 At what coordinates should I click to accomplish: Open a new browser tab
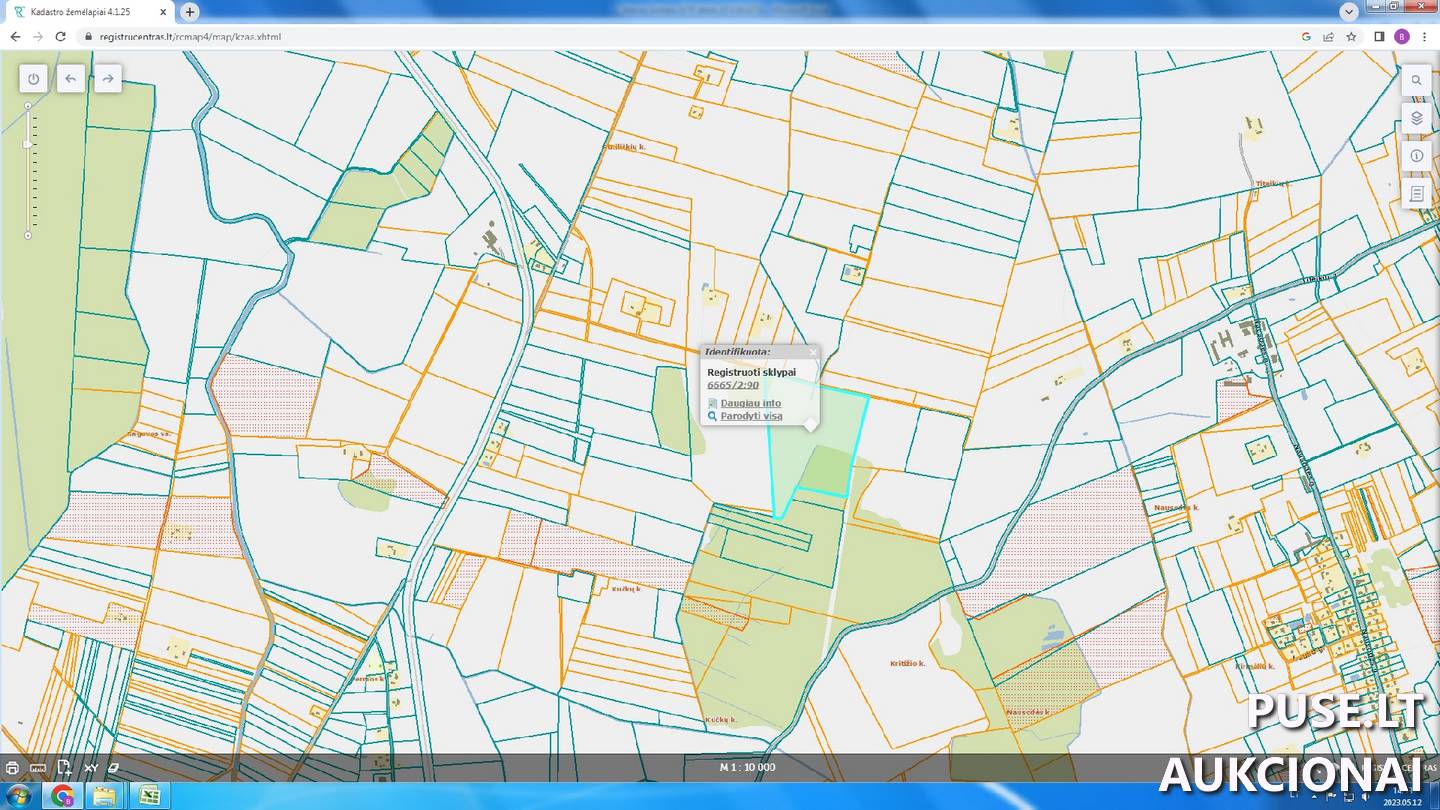(x=190, y=12)
